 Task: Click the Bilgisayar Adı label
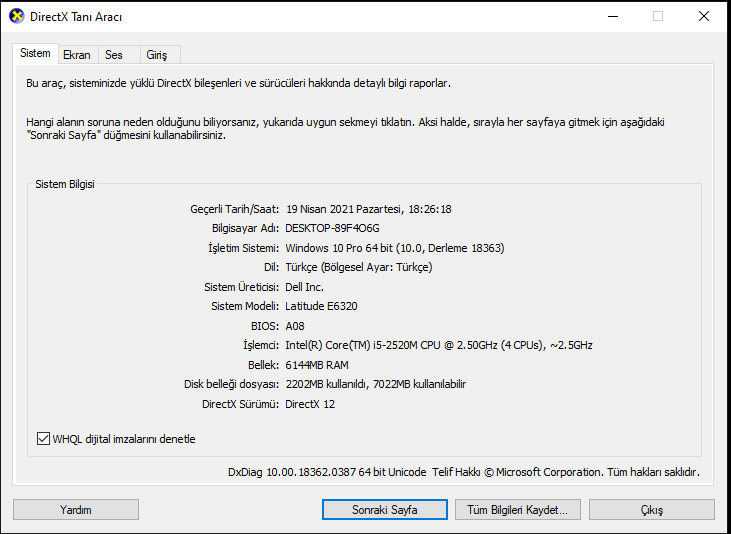245,229
